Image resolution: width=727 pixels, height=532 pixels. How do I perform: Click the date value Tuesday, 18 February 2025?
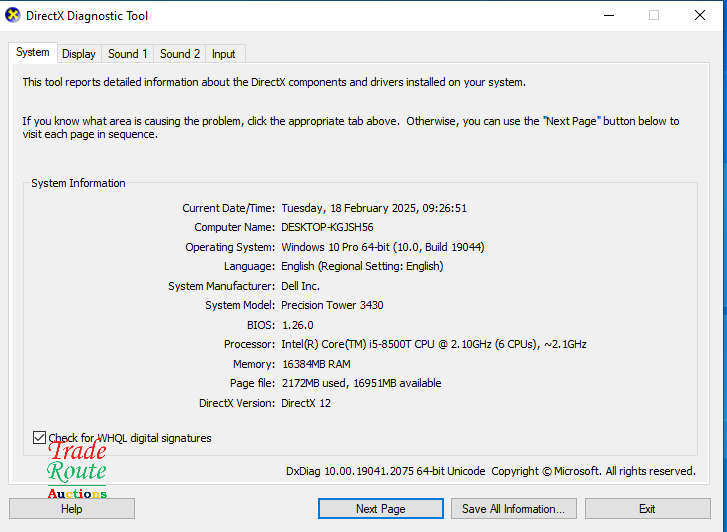(x=350, y=208)
